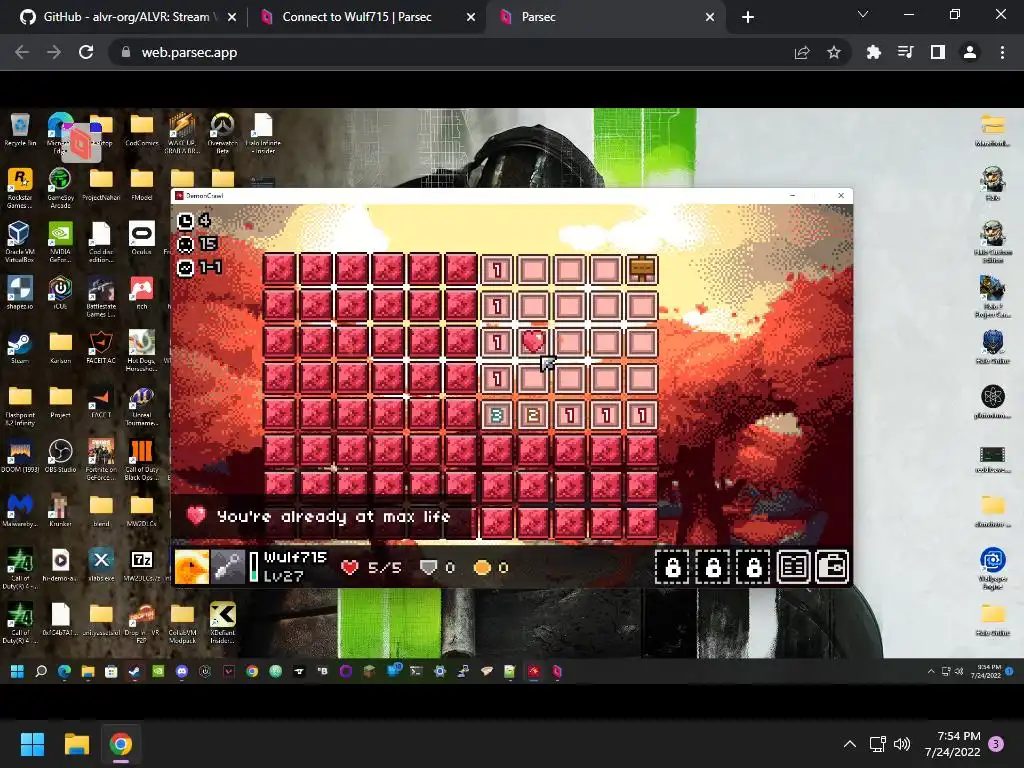
Task: Click the wooden signpost tile in the grid
Action: [642, 269]
